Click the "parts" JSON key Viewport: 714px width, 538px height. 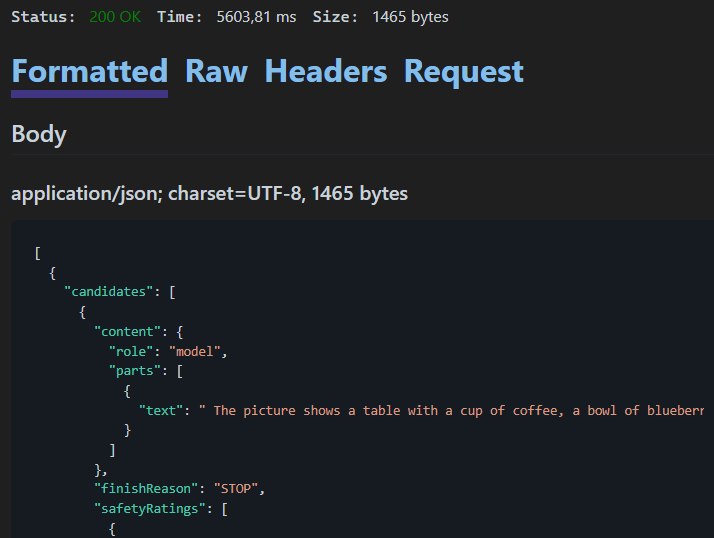tap(134, 371)
